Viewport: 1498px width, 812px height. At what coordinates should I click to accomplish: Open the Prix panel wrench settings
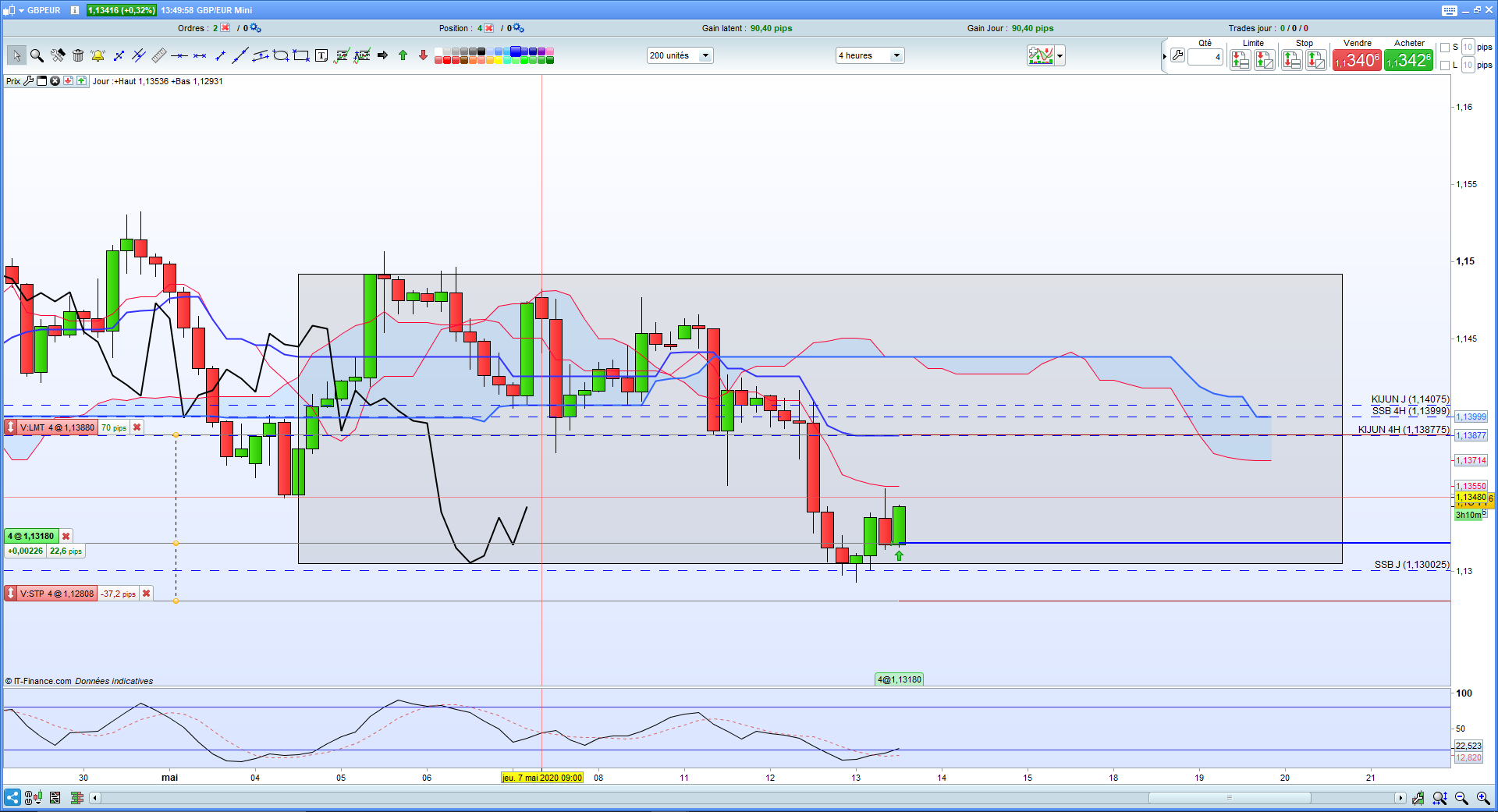click(29, 81)
